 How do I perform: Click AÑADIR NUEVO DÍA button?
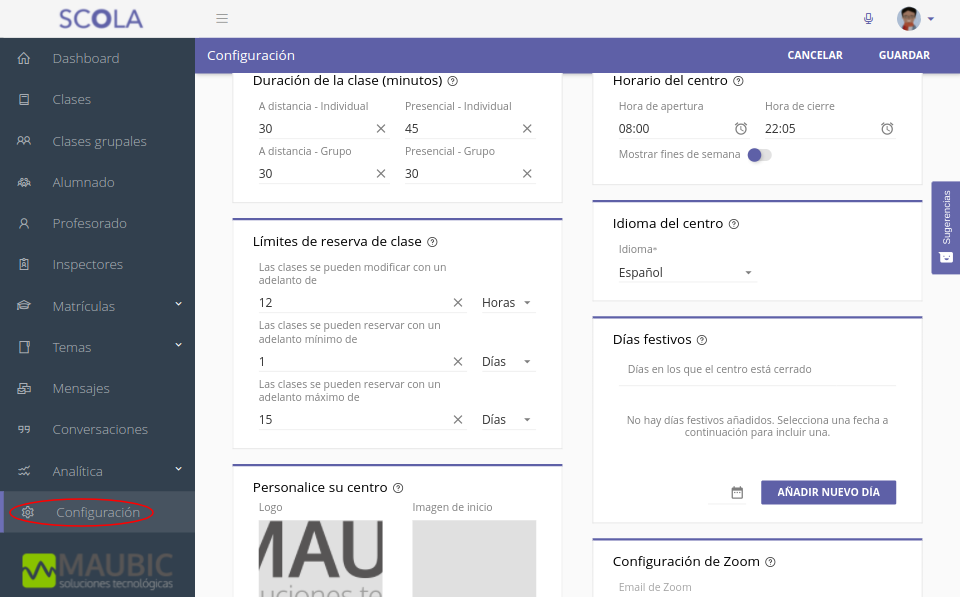[828, 492]
